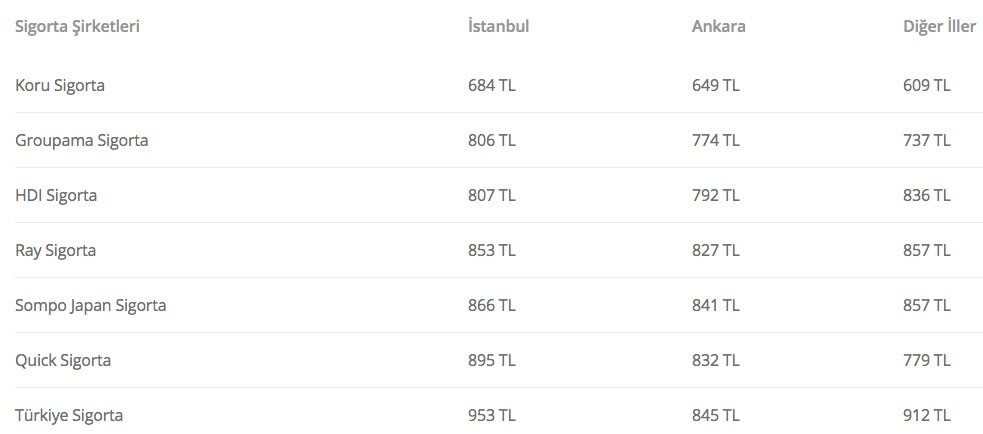Click the Sigorta Şirketleri column header
The width and height of the screenshot is (983, 434).
pyautogui.click(x=77, y=26)
